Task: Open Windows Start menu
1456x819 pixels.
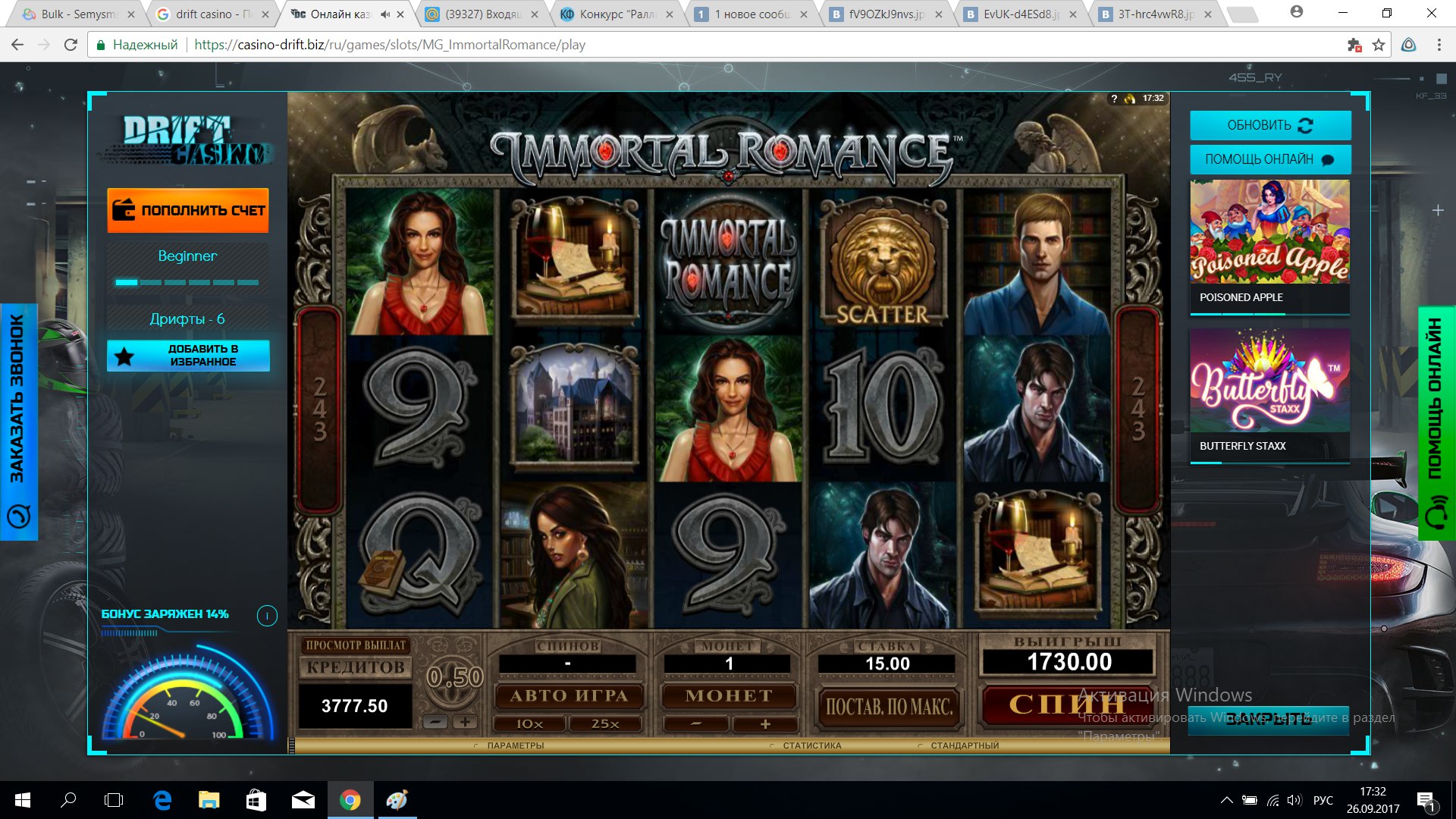Action: pos(23,800)
